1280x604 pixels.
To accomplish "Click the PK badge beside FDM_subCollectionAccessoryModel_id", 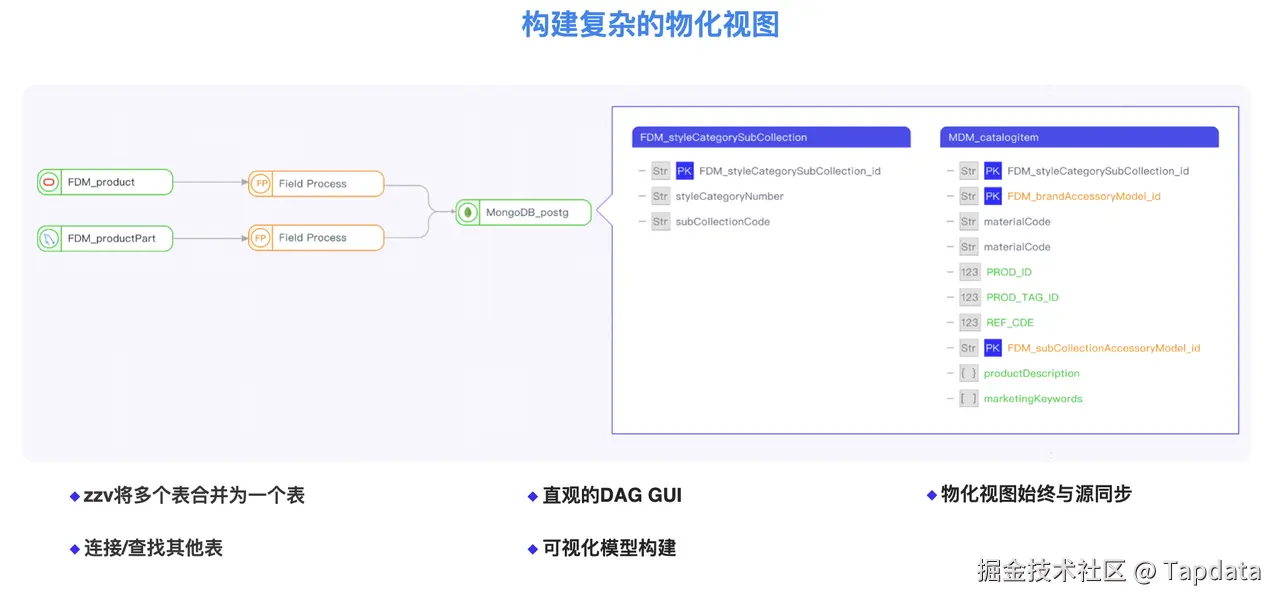I will click(992, 348).
